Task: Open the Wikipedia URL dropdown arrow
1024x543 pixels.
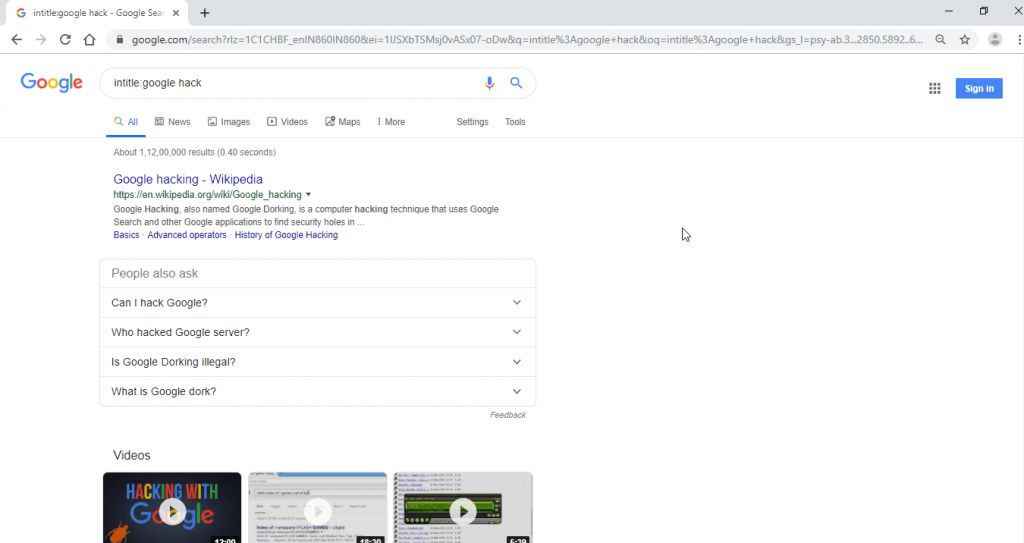Action: coord(308,194)
